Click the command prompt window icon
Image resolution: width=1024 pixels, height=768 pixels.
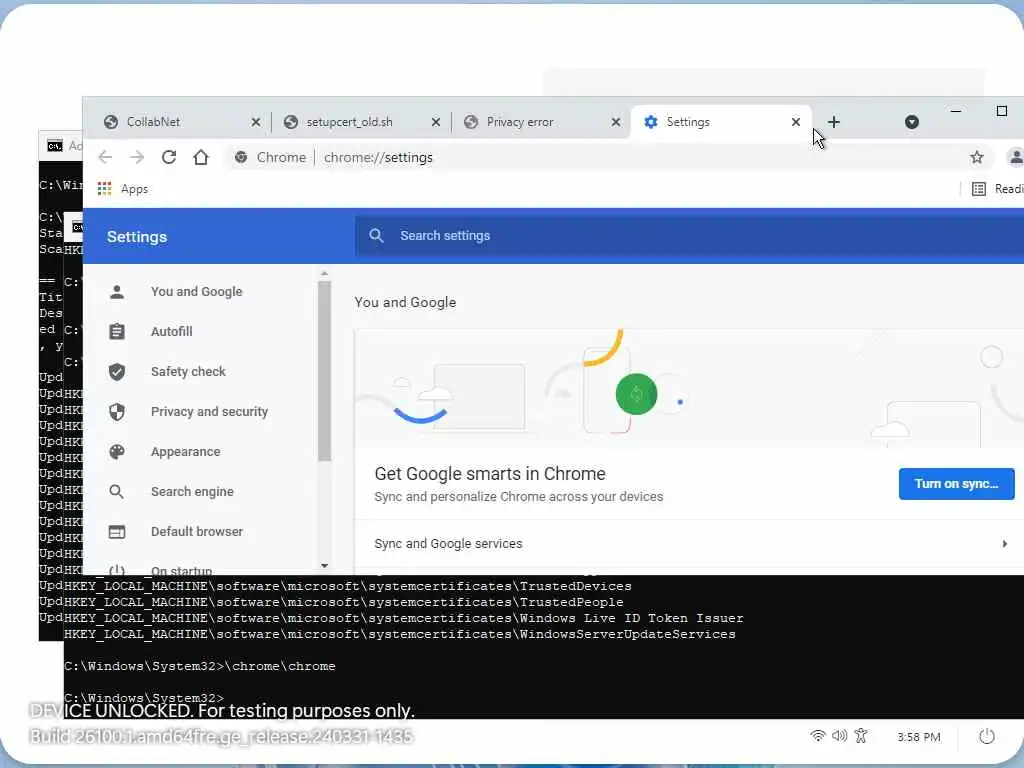click(55, 146)
